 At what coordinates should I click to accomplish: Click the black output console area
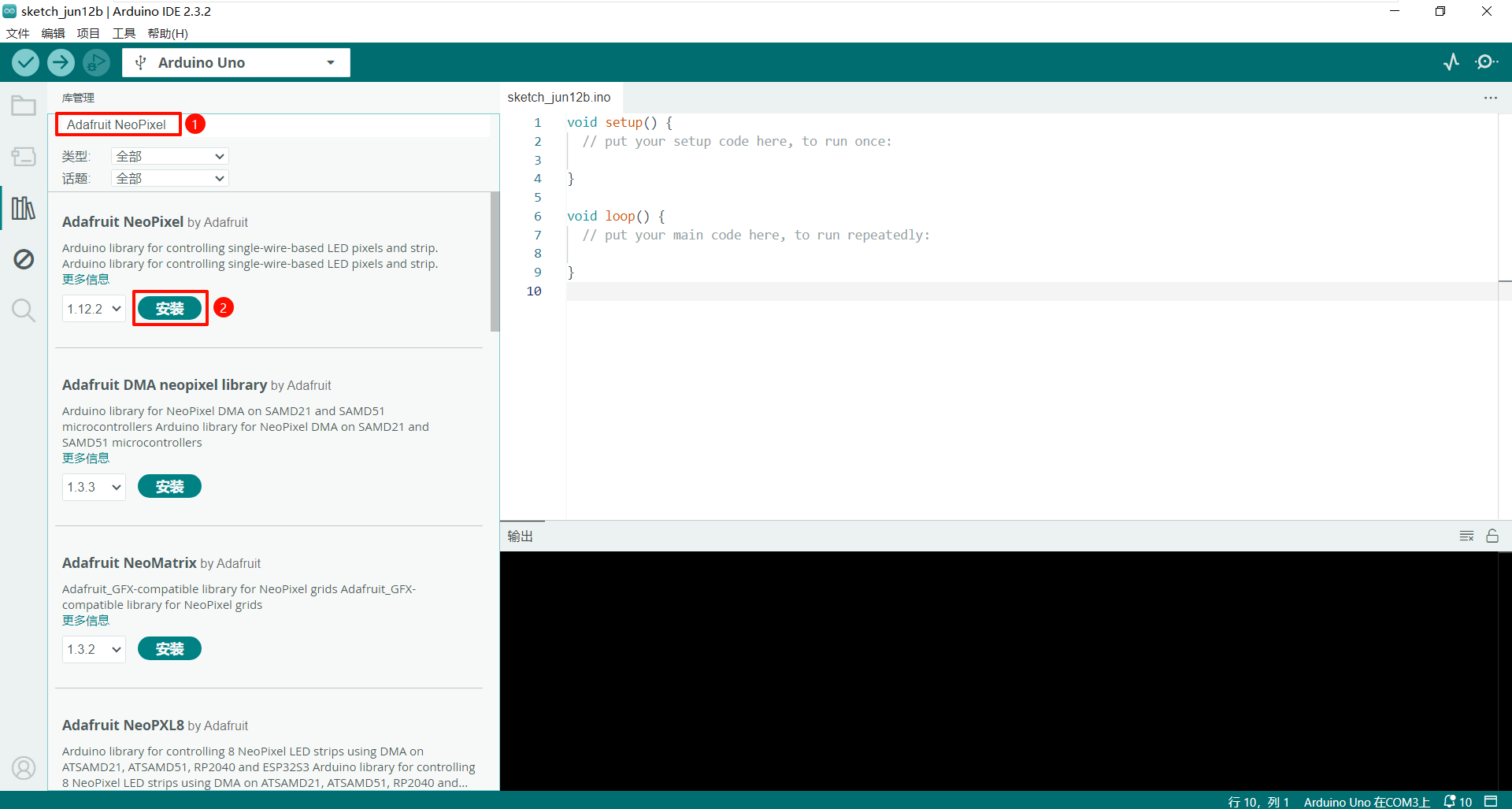click(x=999, y=670)
